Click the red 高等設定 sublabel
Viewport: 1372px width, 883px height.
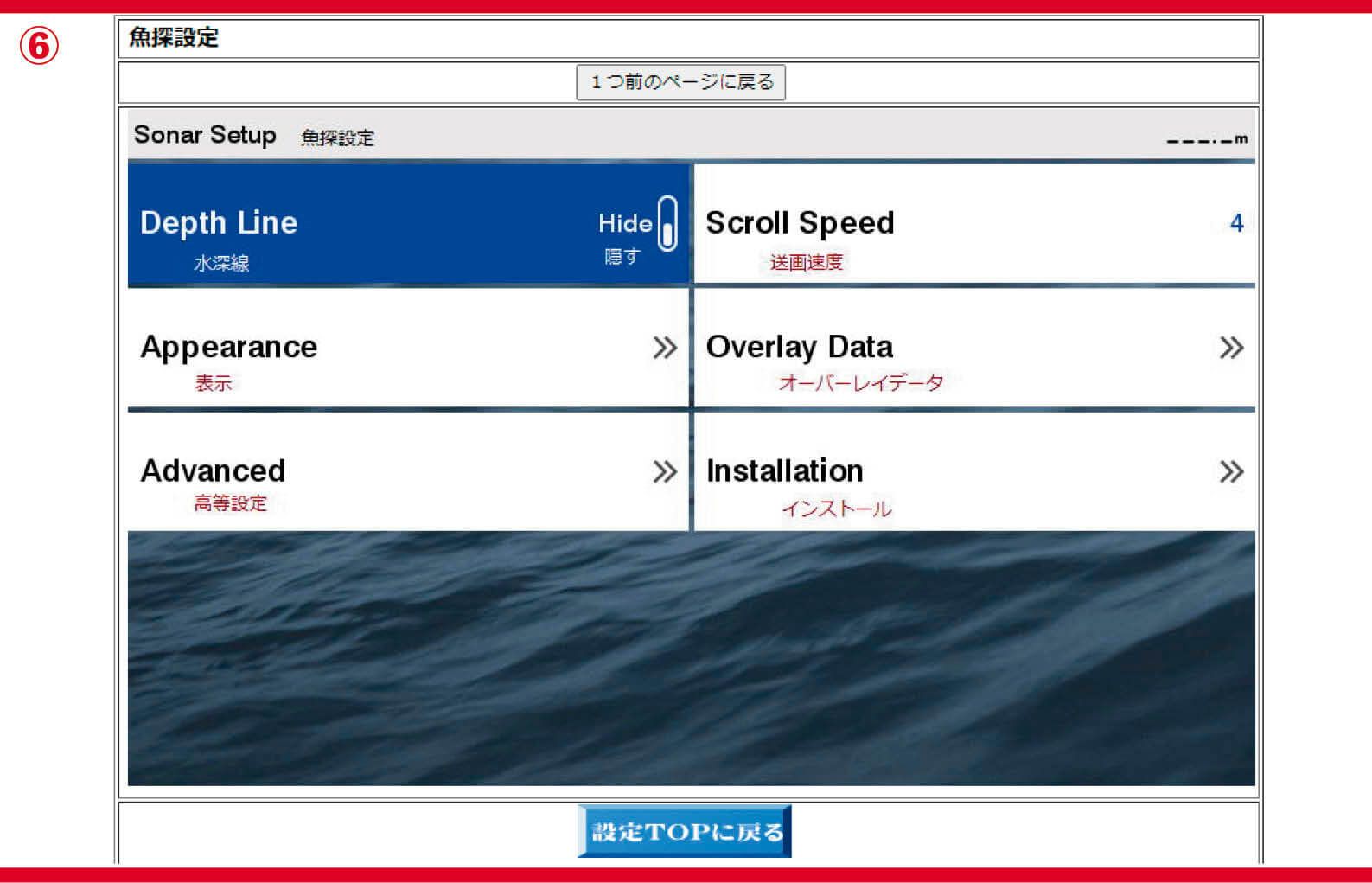point(230,503)
